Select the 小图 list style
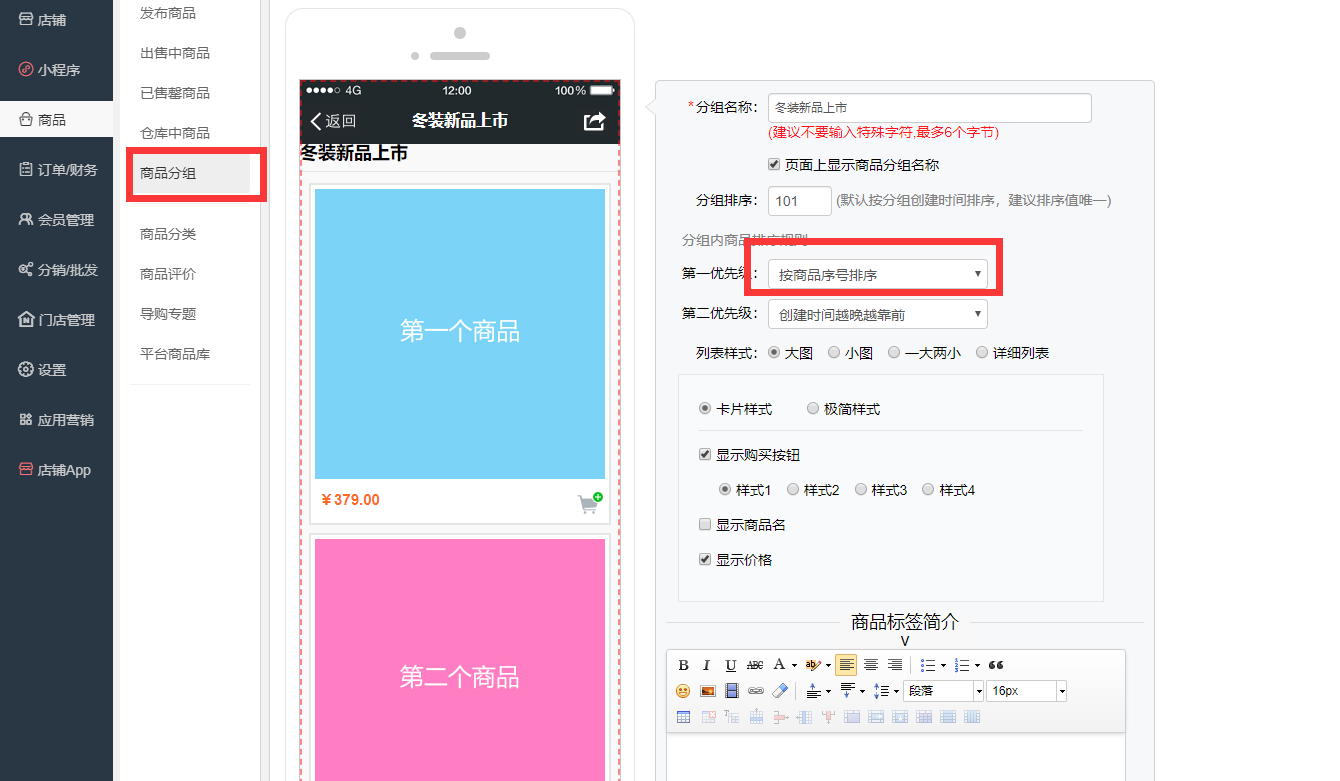Image resolution: width=1340 pixels, height=781 pixels. click(834, 352)
